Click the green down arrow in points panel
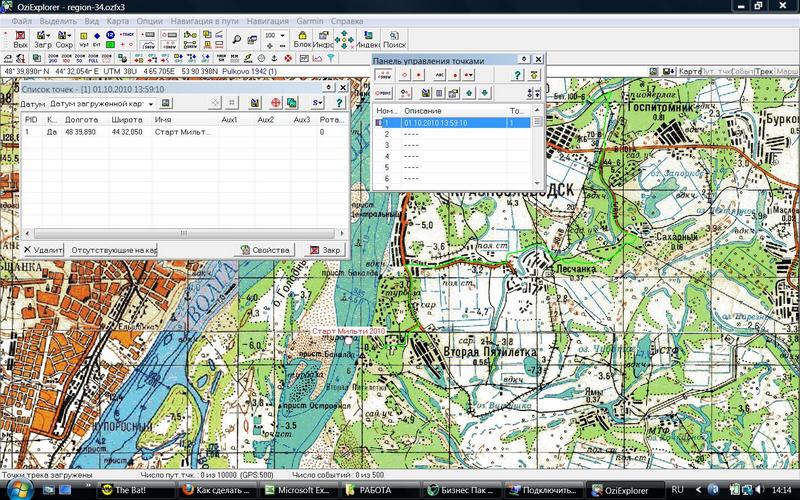The width and height of the screenshot is (800, 500). pyautogui.click(x=484, y=93)
